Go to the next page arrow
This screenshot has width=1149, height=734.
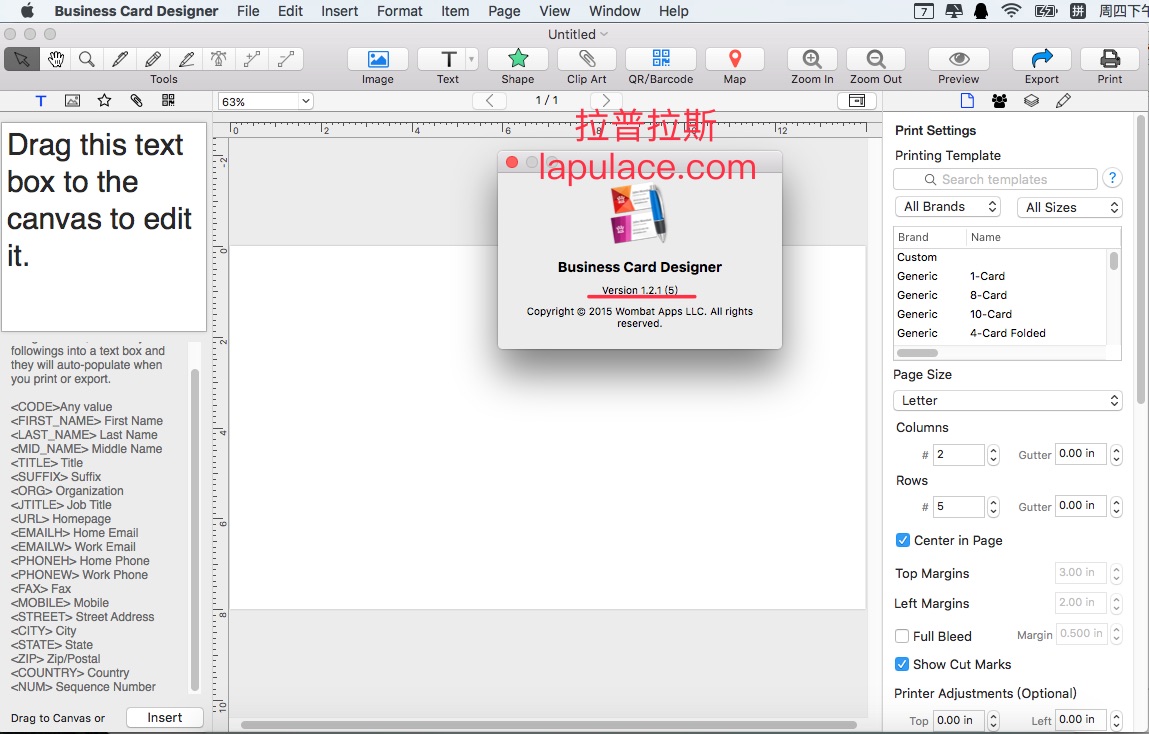605,100
